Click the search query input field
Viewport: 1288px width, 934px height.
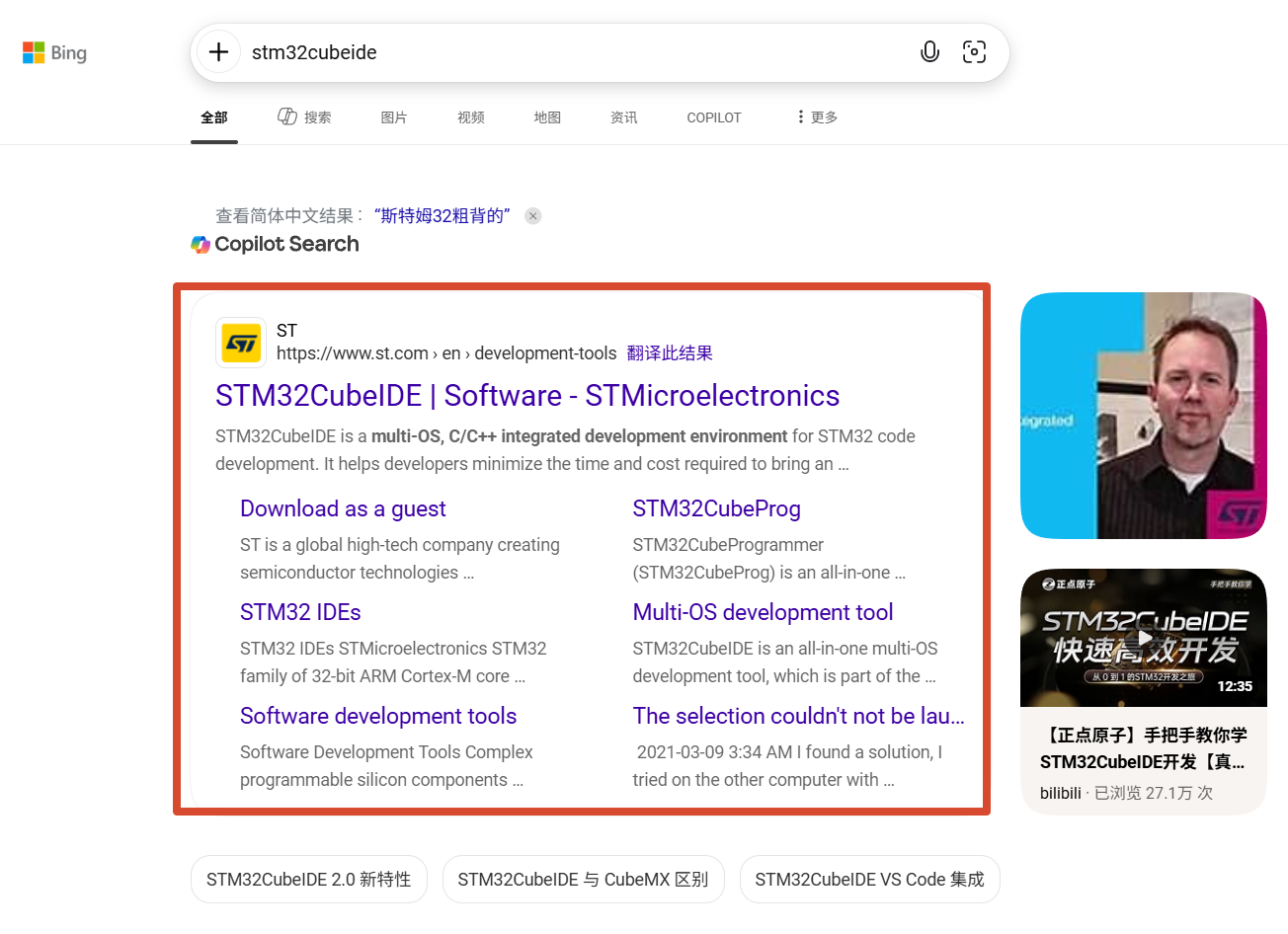(x=573, y=52)
